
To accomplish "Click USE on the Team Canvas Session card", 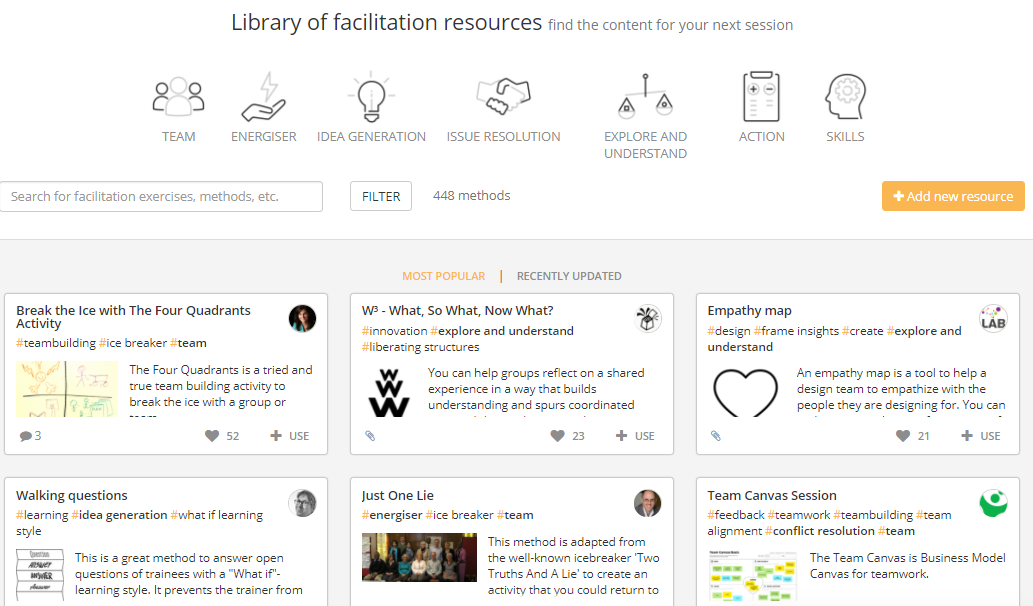I will tap(980, 600).
